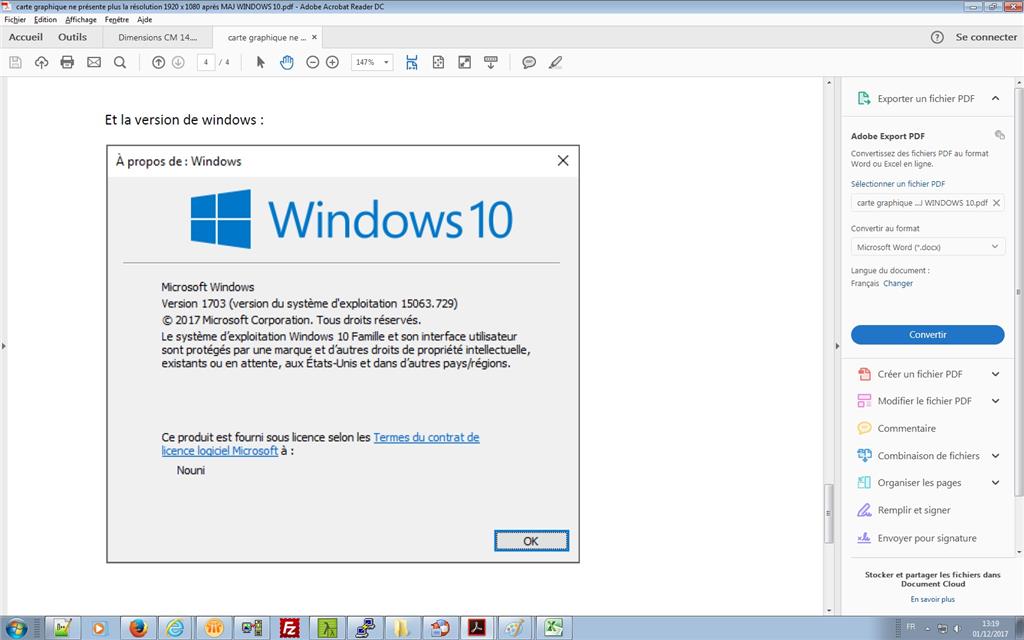Open the Edition menu
The height and width of the screenshot is (640, 1024).
click(x=46, y=20)
